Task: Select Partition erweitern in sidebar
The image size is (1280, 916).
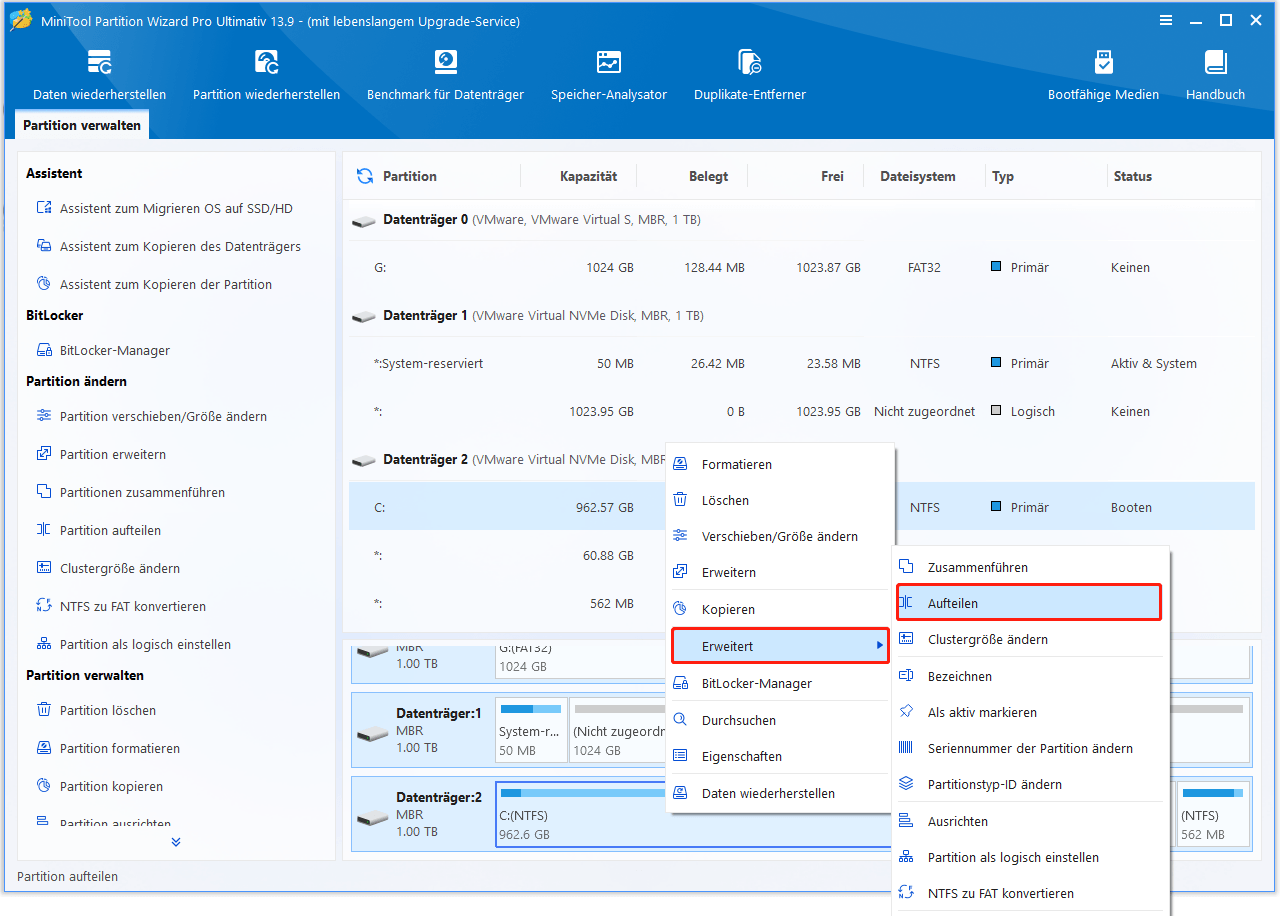Action: point(101,454)
